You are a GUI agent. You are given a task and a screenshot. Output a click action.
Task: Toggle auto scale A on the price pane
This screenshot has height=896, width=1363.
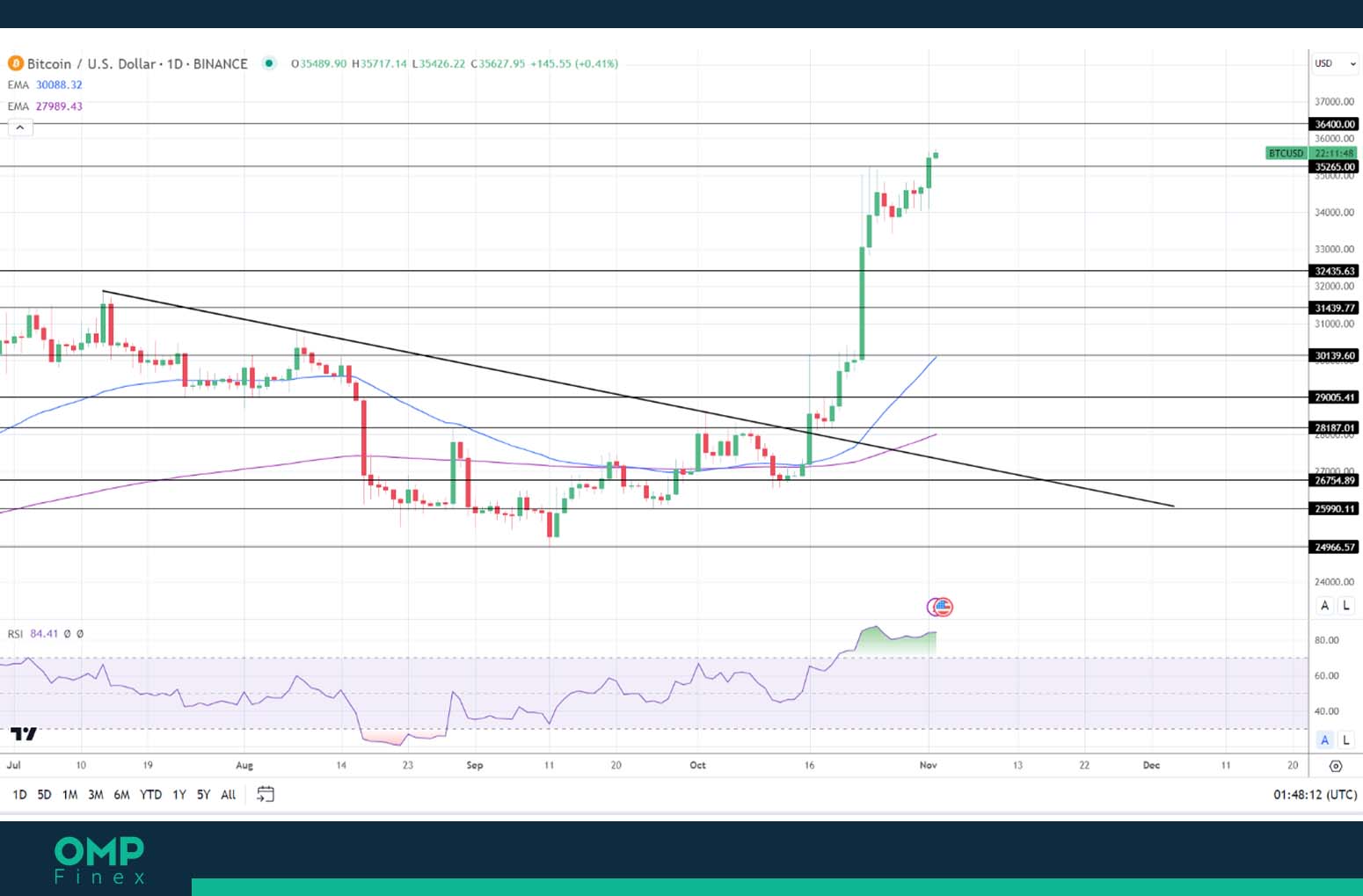click(x=1325, y=605)
